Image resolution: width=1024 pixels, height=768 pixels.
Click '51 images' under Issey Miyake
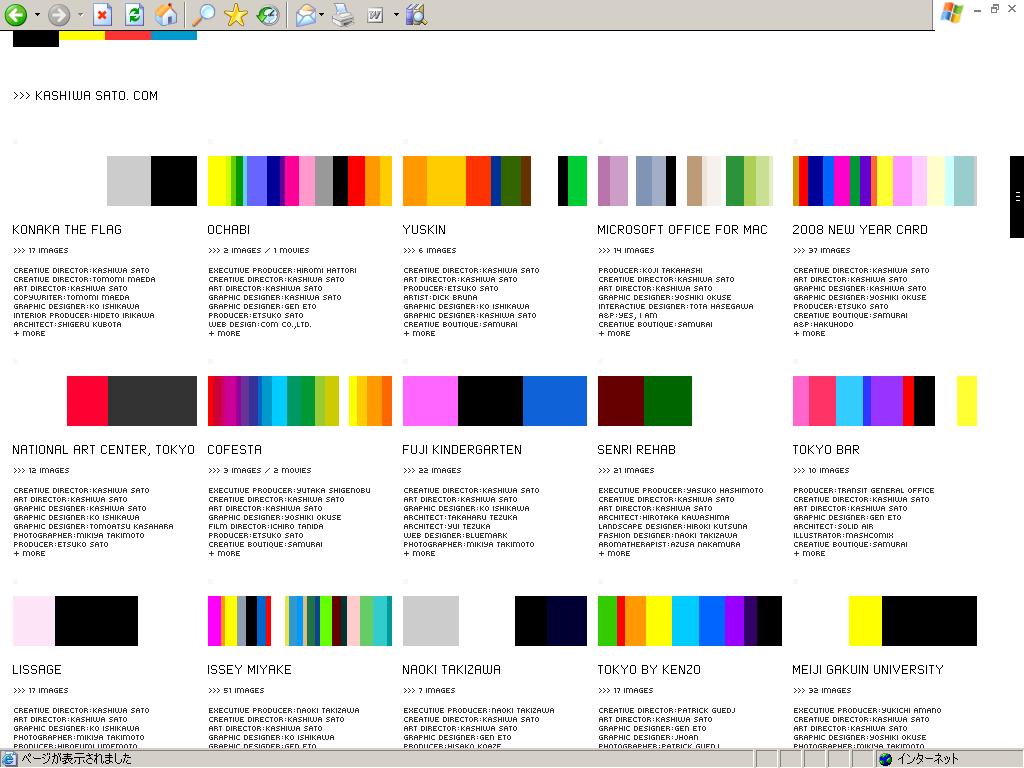tap(236, 691)
